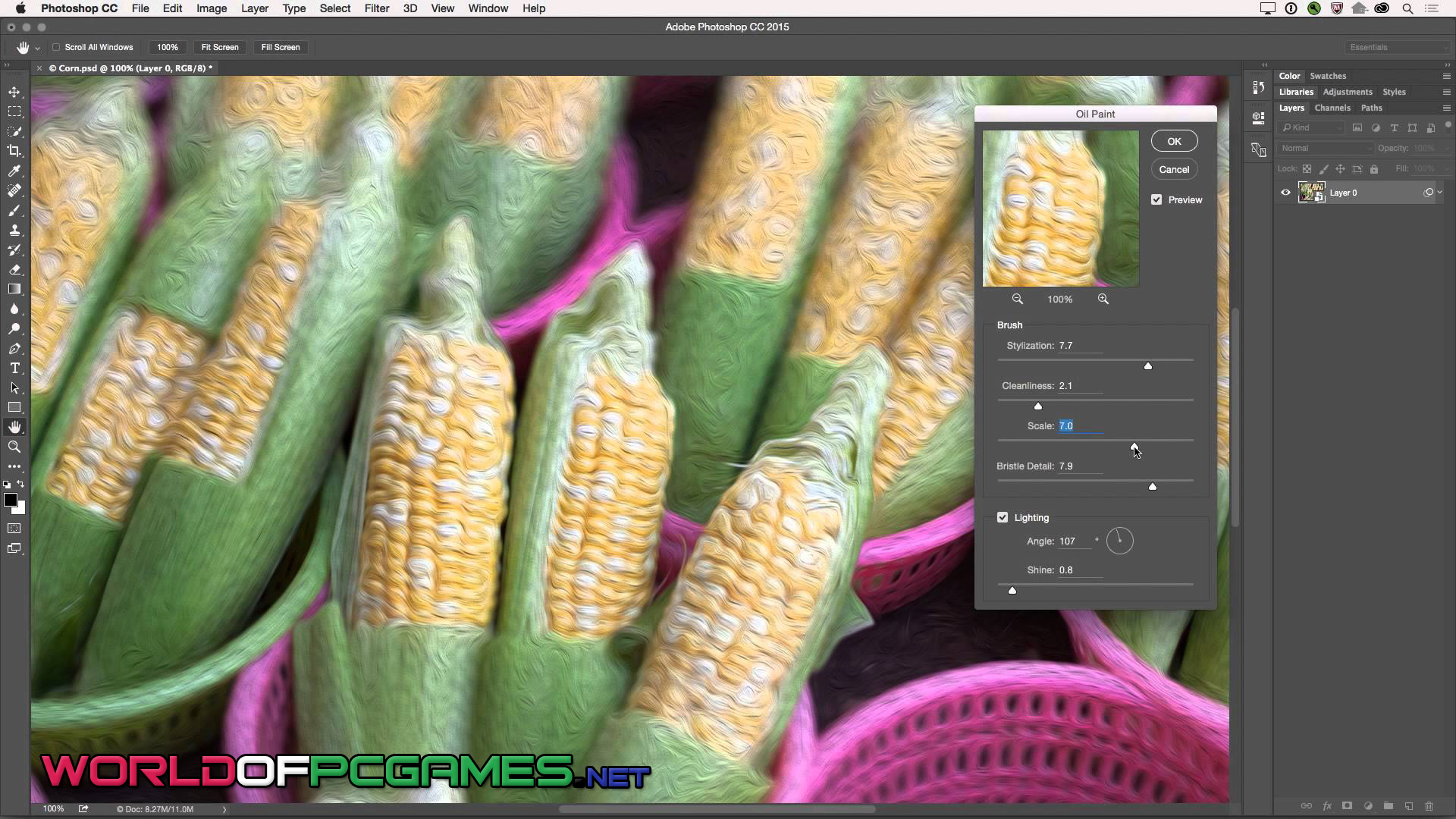This screenshot has height=819, width=1456.
Task: Click the Fill Screen button
Action: (281, 47)
